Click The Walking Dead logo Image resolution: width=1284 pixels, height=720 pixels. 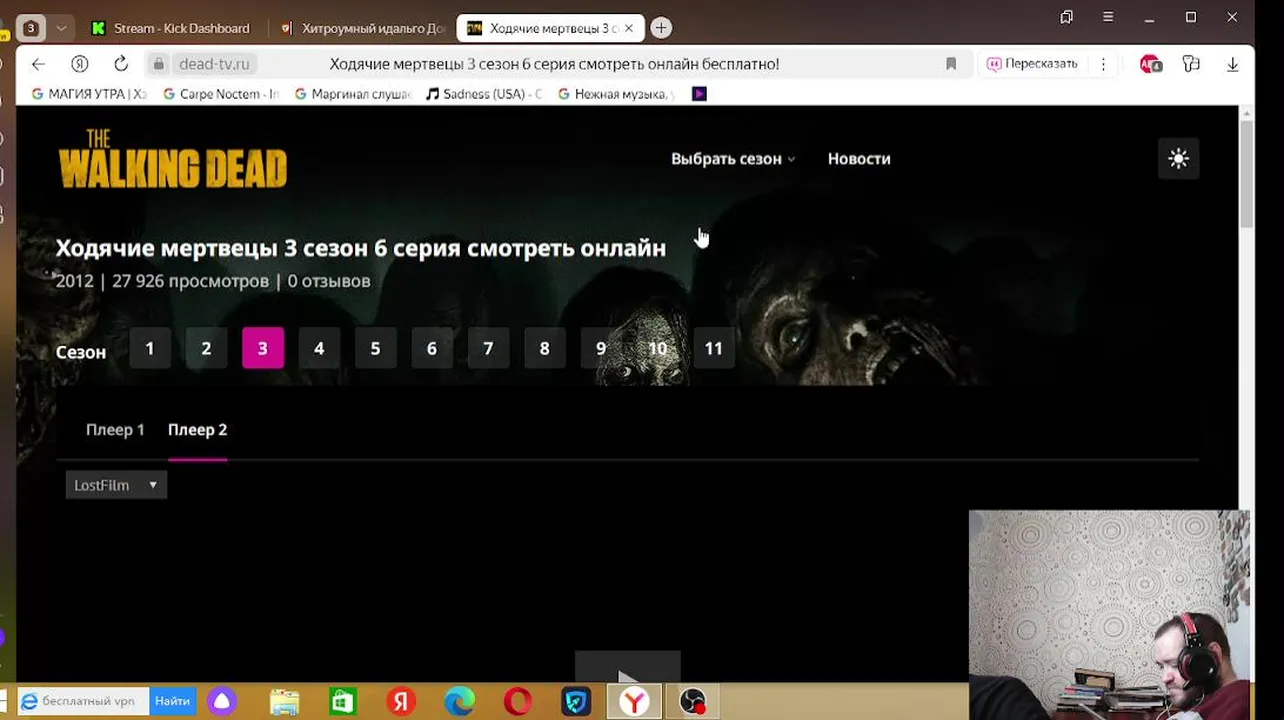(173, 159)
